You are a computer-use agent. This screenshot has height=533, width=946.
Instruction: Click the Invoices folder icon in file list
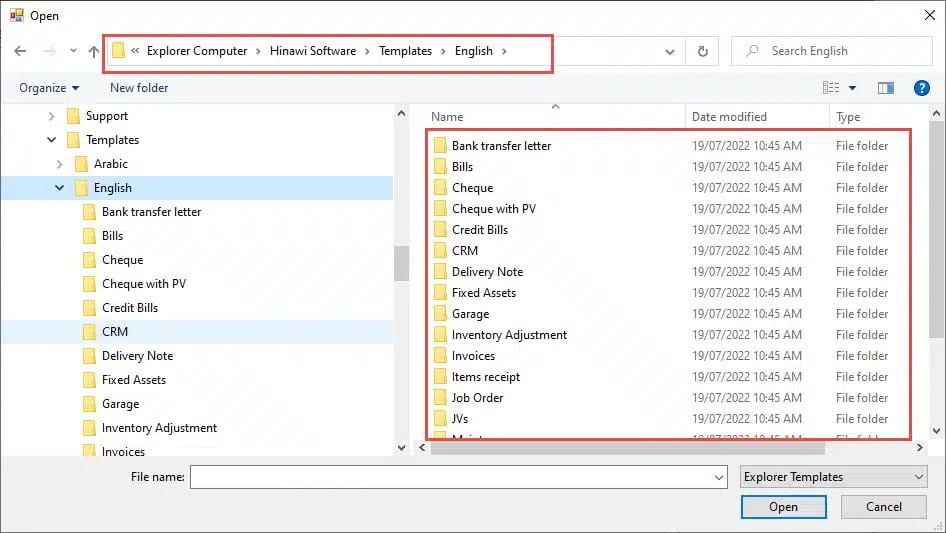tap(440, 356)
